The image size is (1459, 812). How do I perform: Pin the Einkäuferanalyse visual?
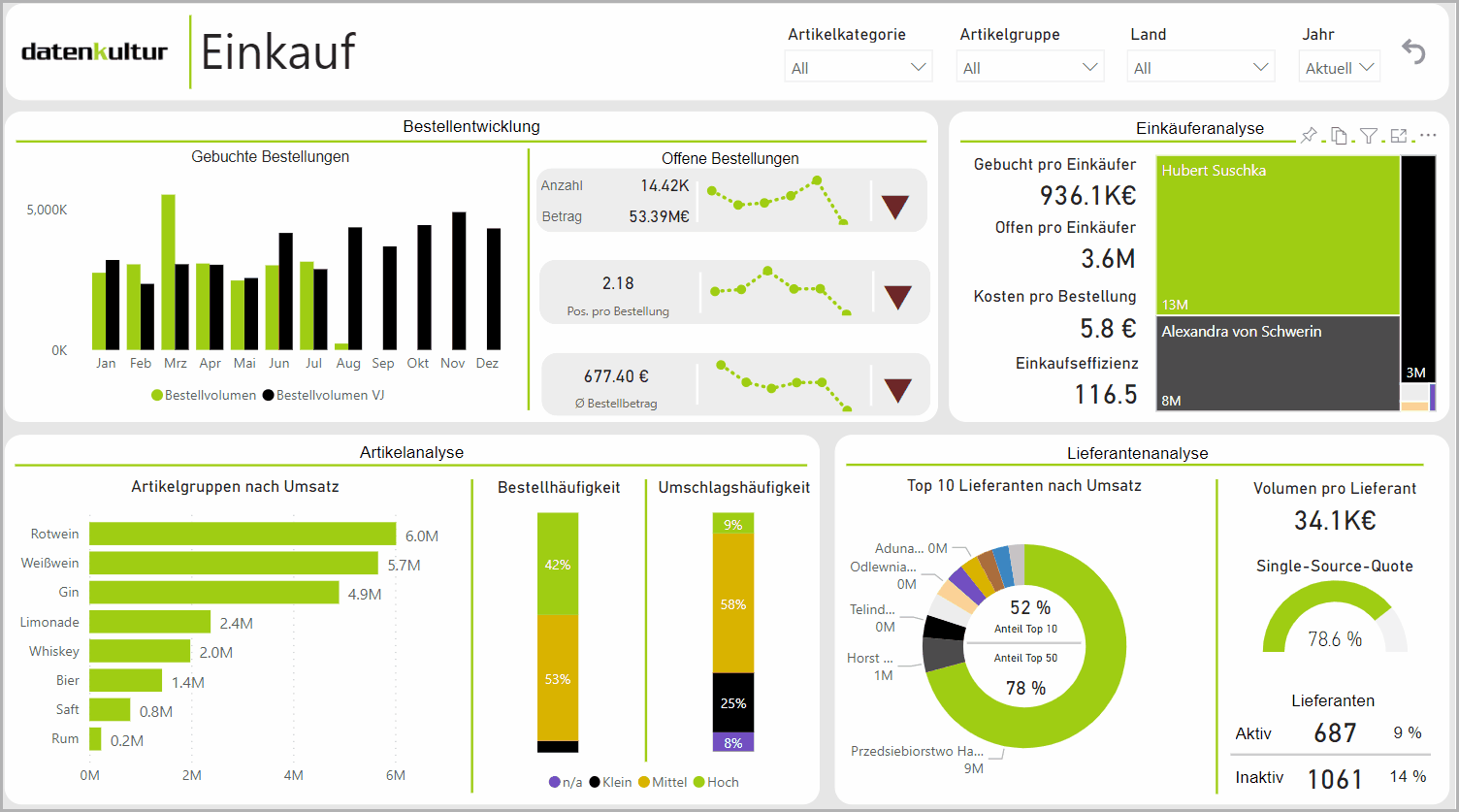1309,136
